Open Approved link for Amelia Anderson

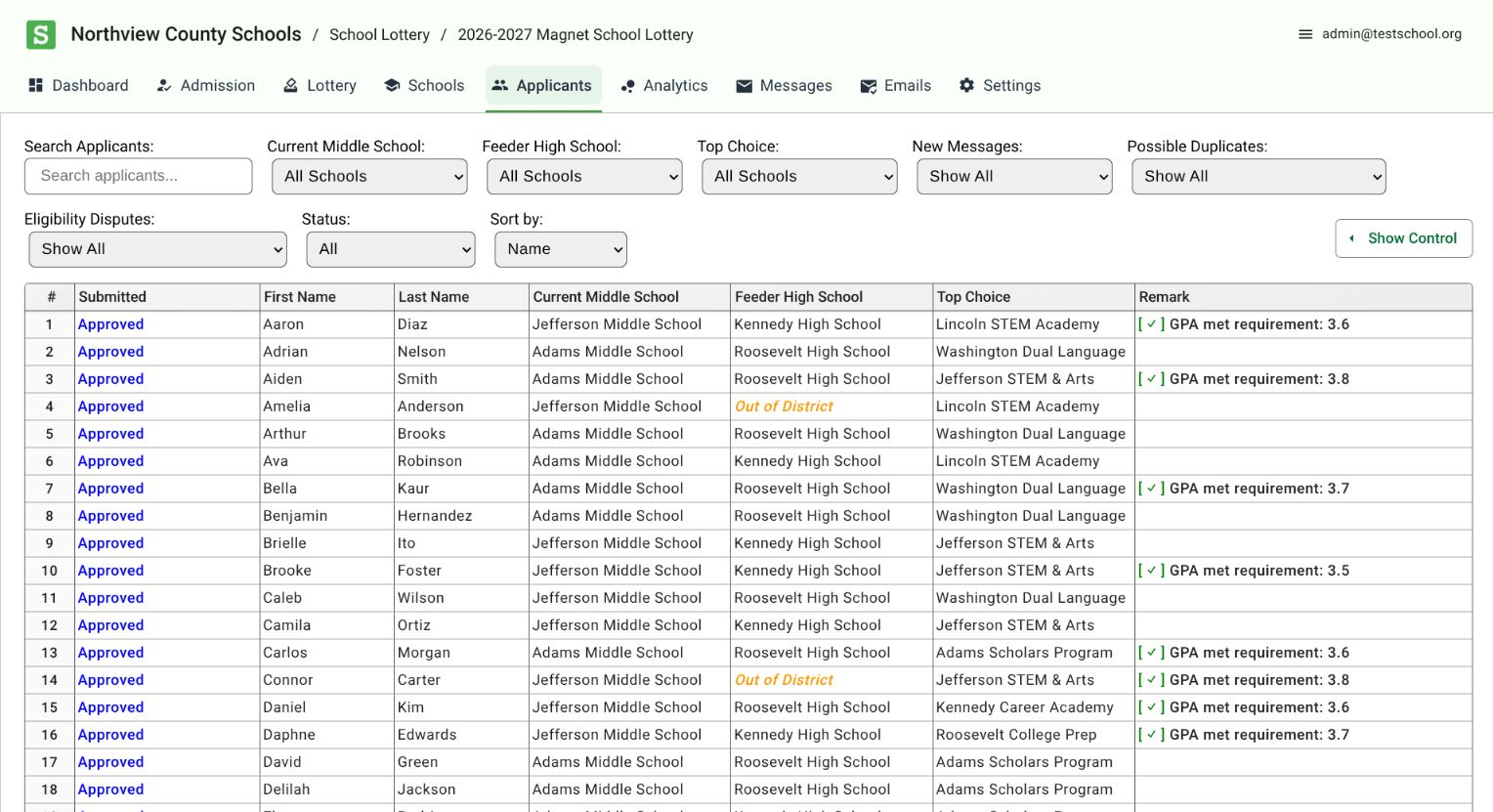pyautogui.click(x=111, y=406)
